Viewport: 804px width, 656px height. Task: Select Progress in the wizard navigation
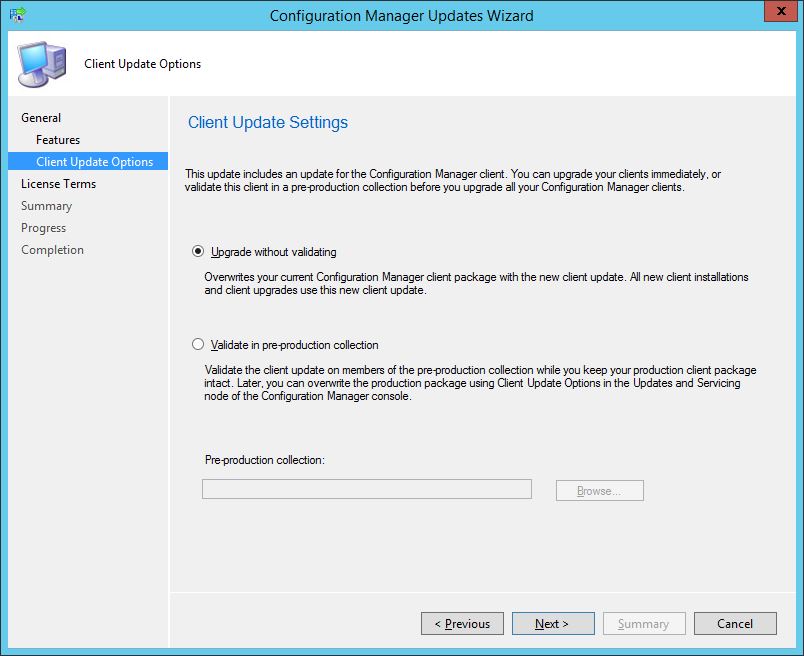[x=44, y=227]
